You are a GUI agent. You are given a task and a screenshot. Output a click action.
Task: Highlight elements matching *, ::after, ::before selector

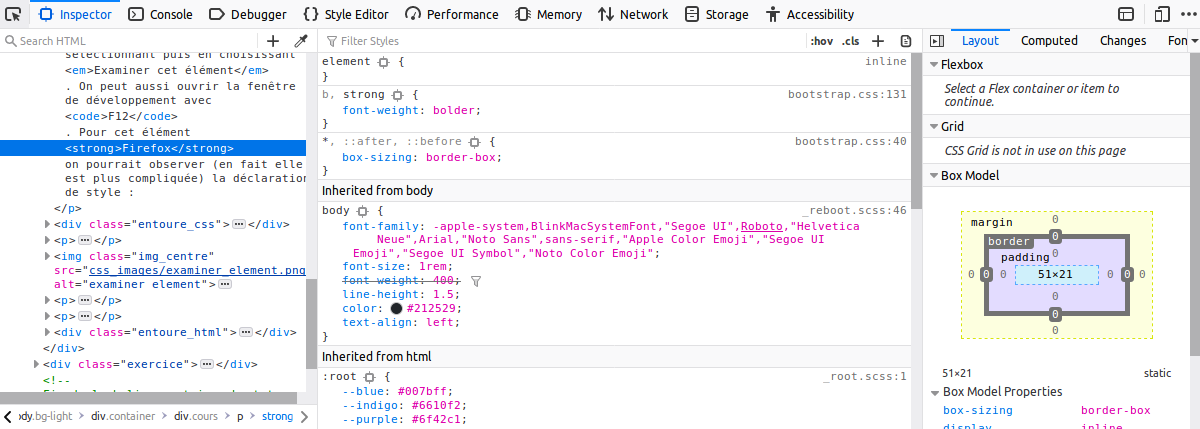(x=474, y=142)
